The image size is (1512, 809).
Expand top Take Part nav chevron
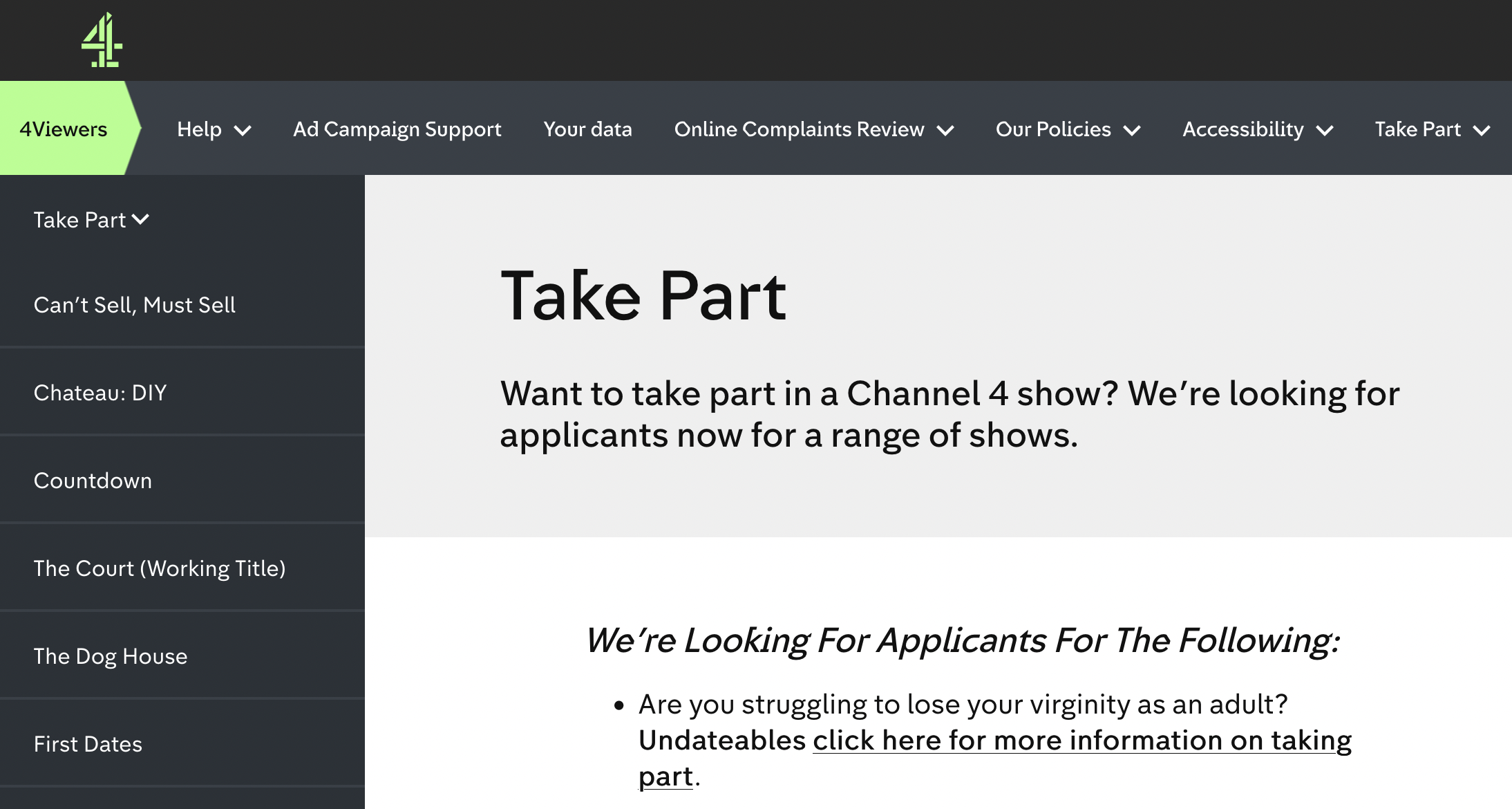[x=1482, y=130]
